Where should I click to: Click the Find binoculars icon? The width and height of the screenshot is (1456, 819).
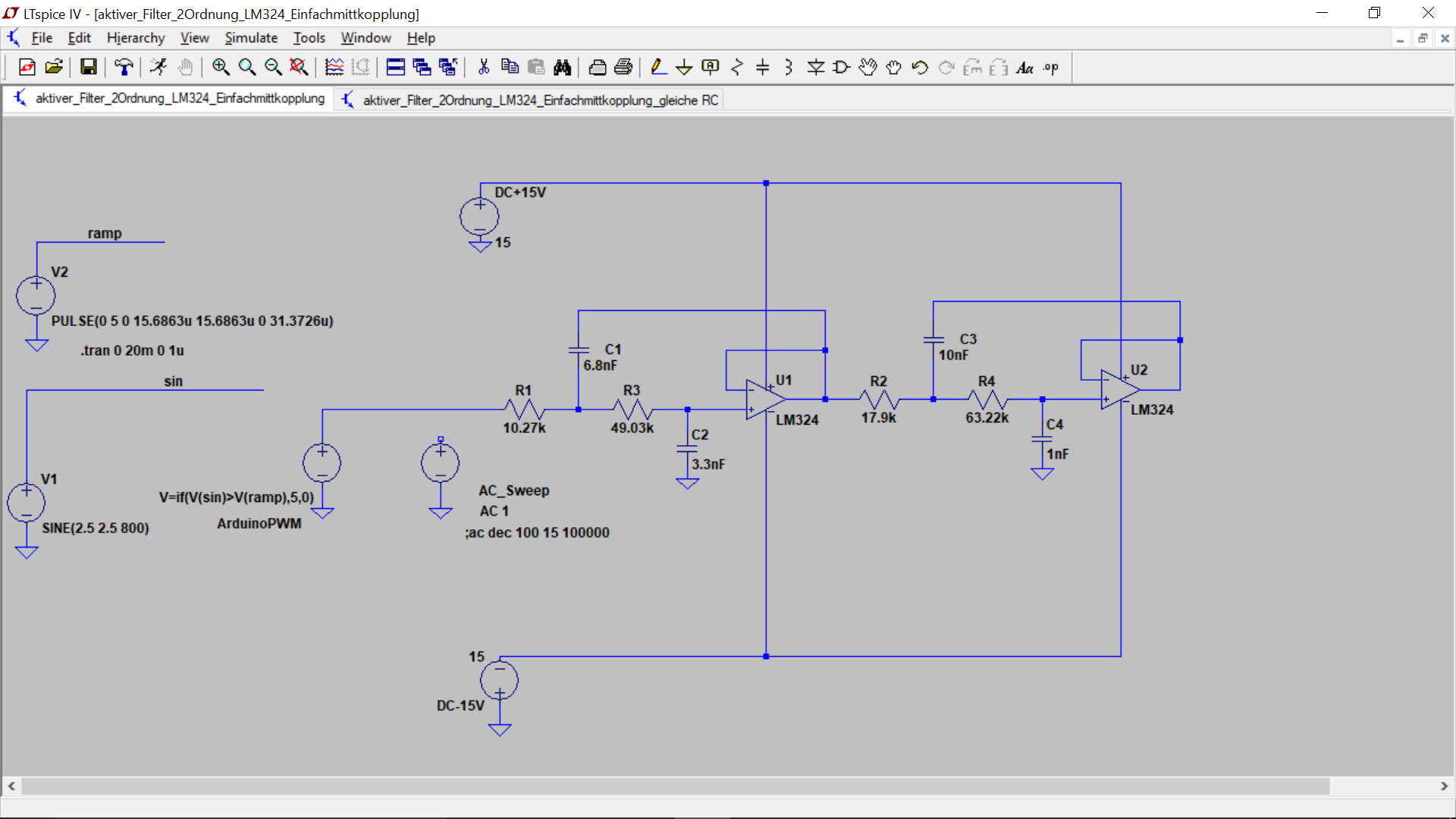coord(563,67)
